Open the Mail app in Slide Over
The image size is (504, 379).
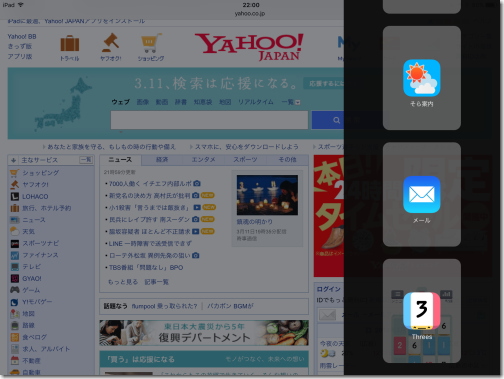(422, 194)
